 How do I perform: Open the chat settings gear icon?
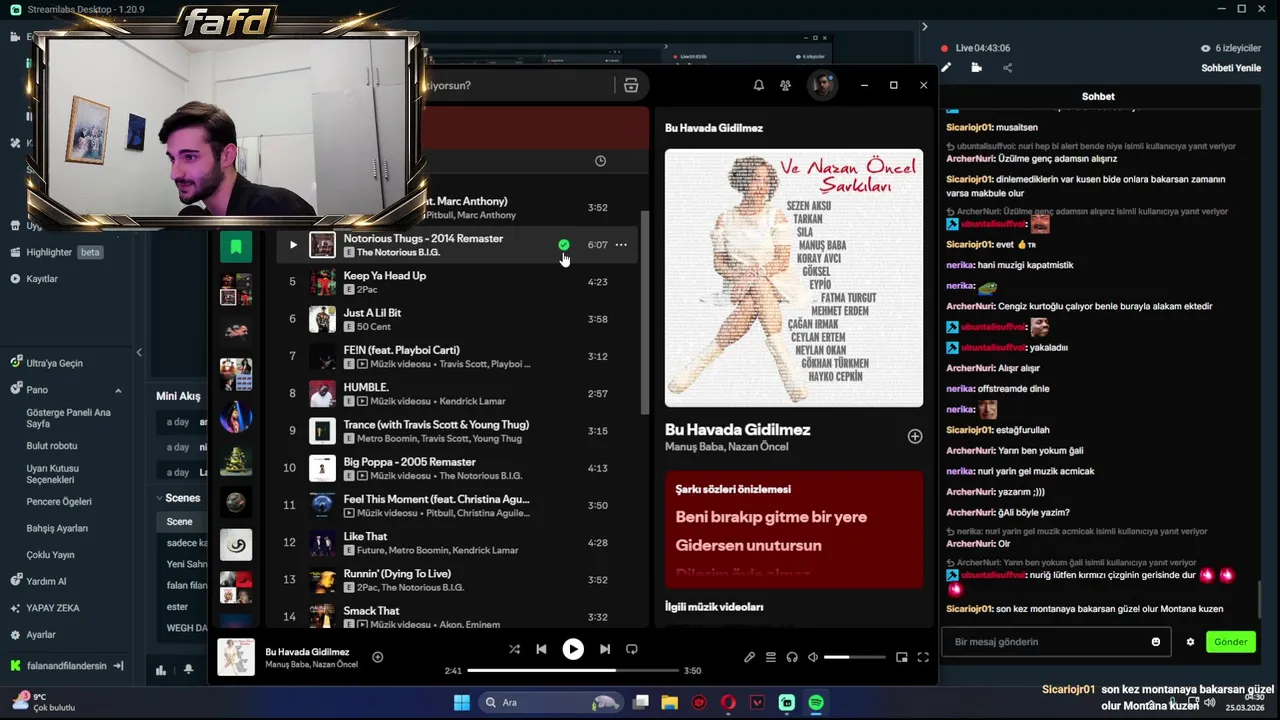[1190, 642]
